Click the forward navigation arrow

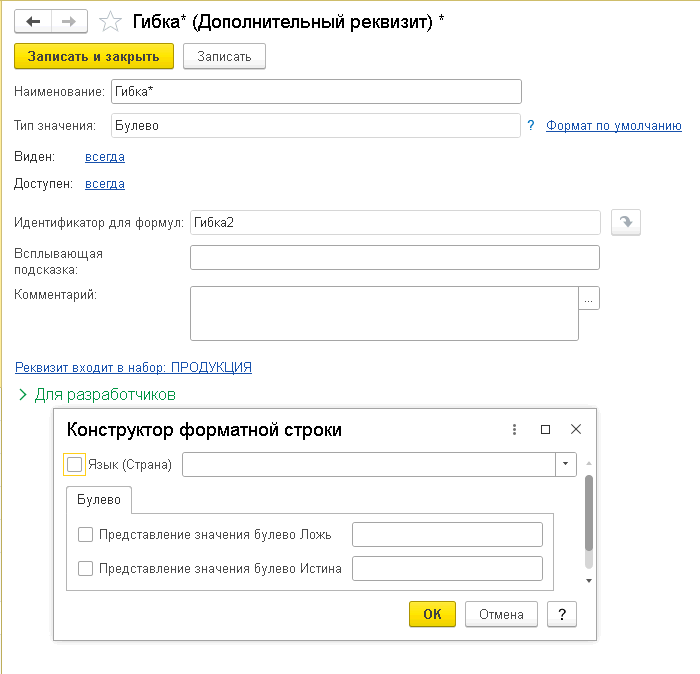pos(70,21)
